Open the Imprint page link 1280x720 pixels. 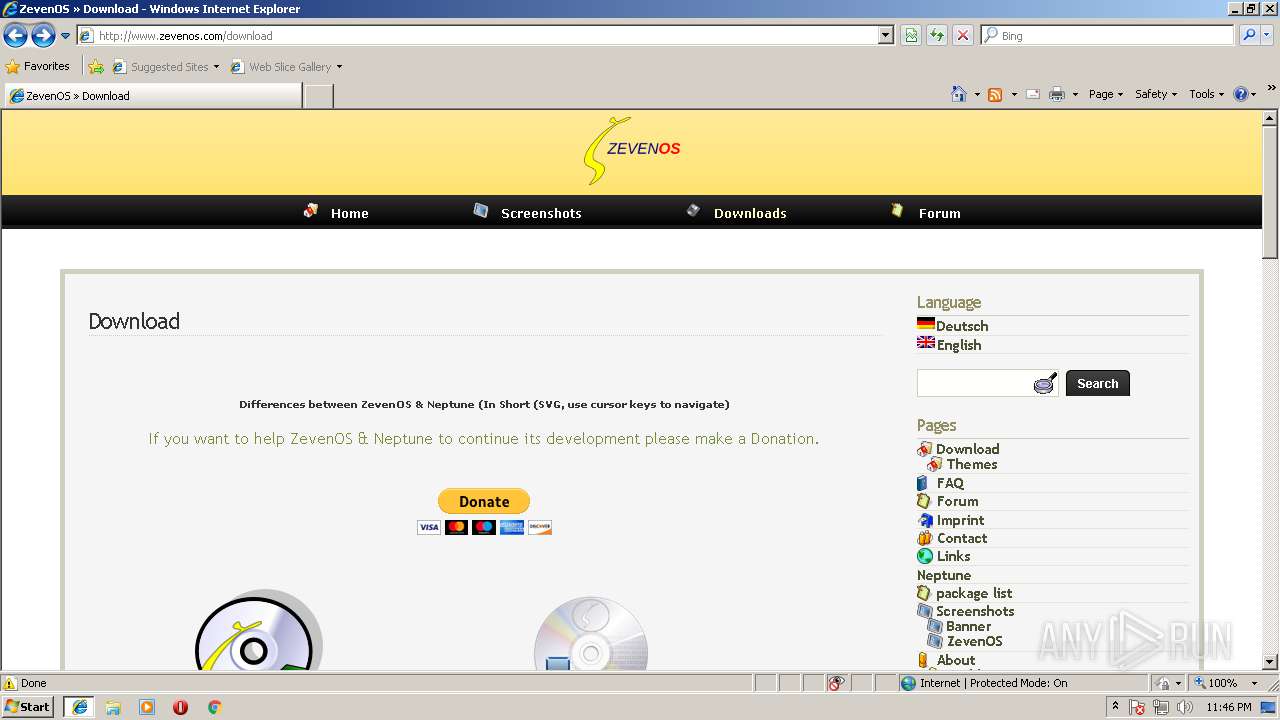(x=960, y=520)
